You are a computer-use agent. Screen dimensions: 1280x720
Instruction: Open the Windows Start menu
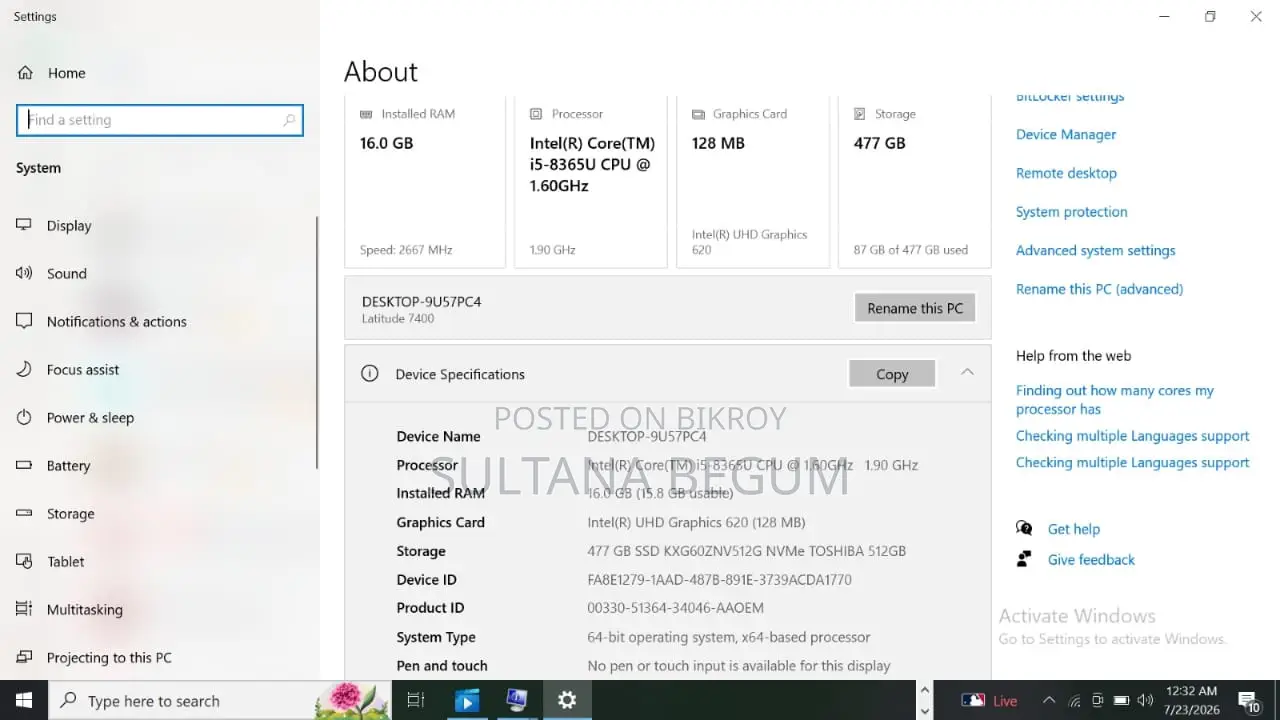tap(24, 700)
